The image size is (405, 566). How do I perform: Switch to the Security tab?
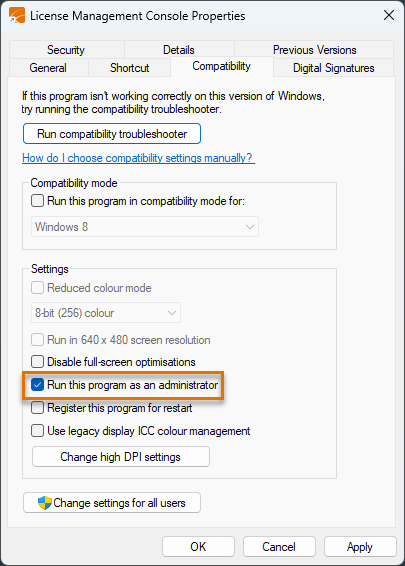point(66,49)
